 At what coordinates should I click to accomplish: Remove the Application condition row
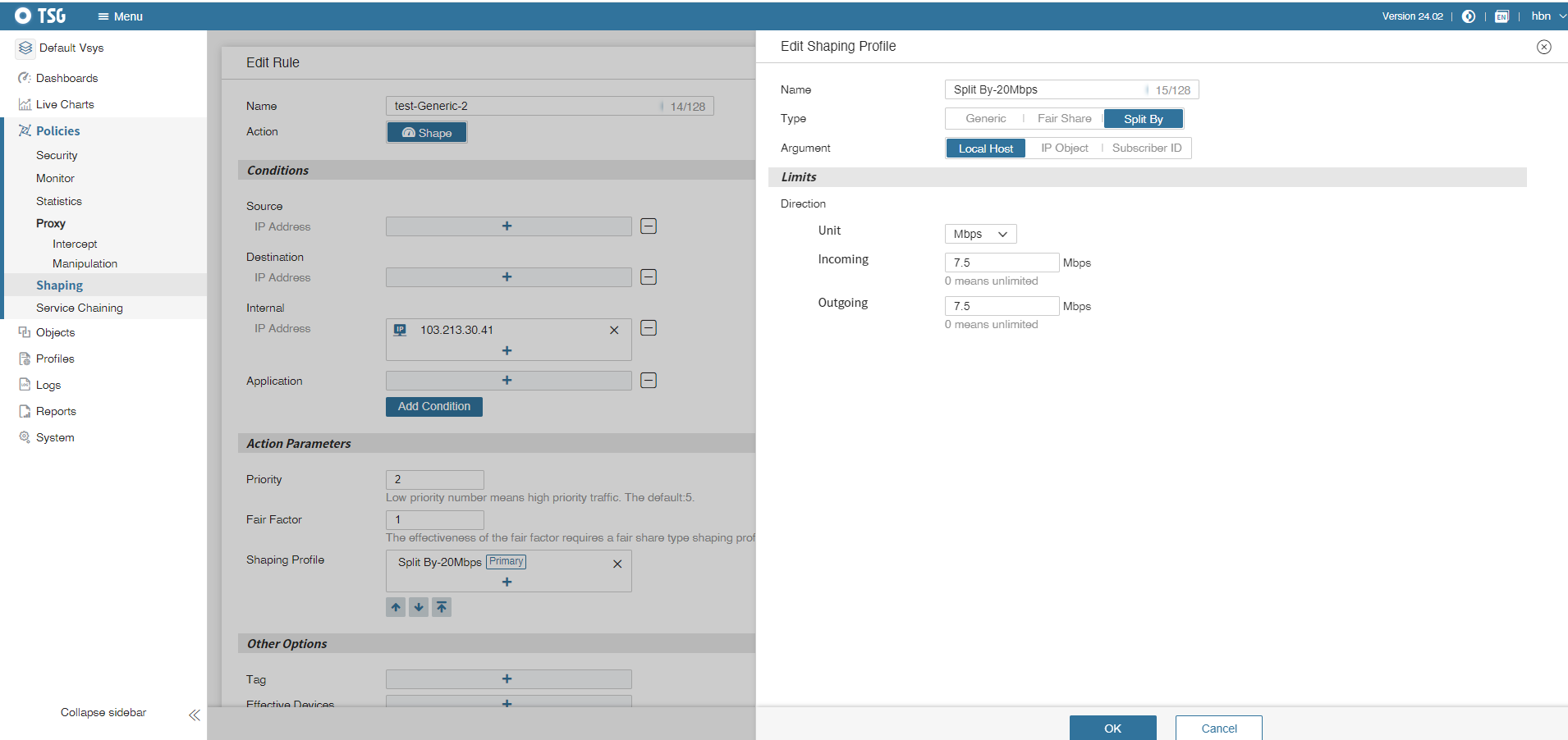tap(649, 381)
